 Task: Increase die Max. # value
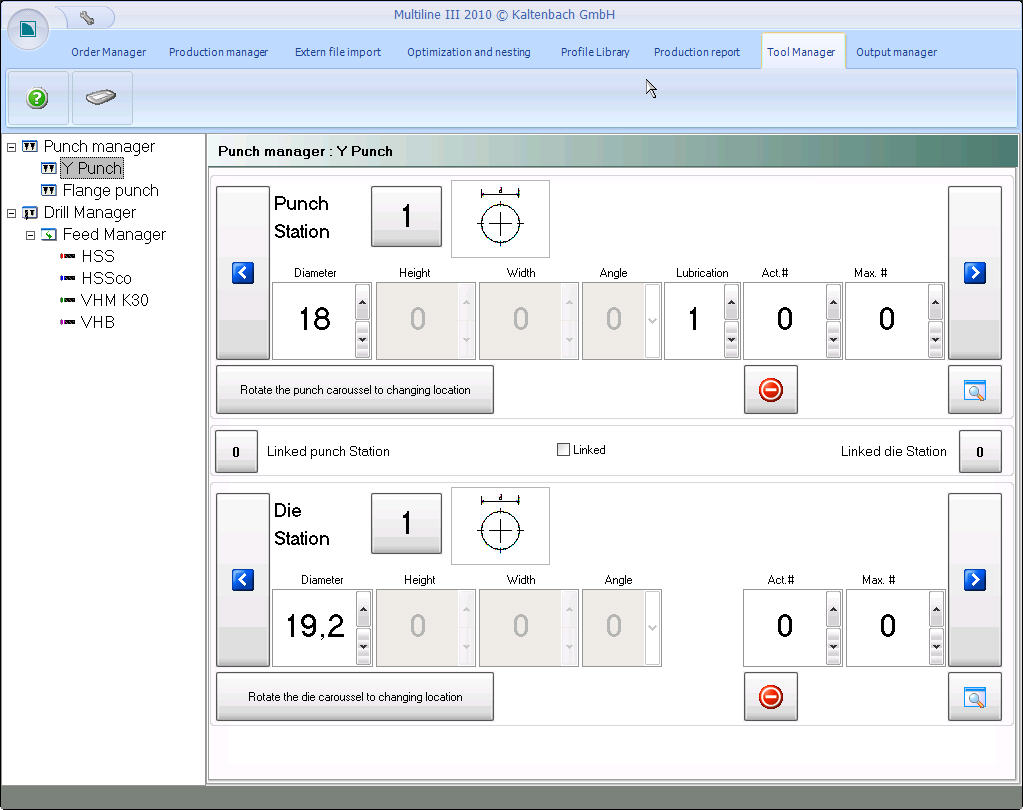tap(936, 609)
